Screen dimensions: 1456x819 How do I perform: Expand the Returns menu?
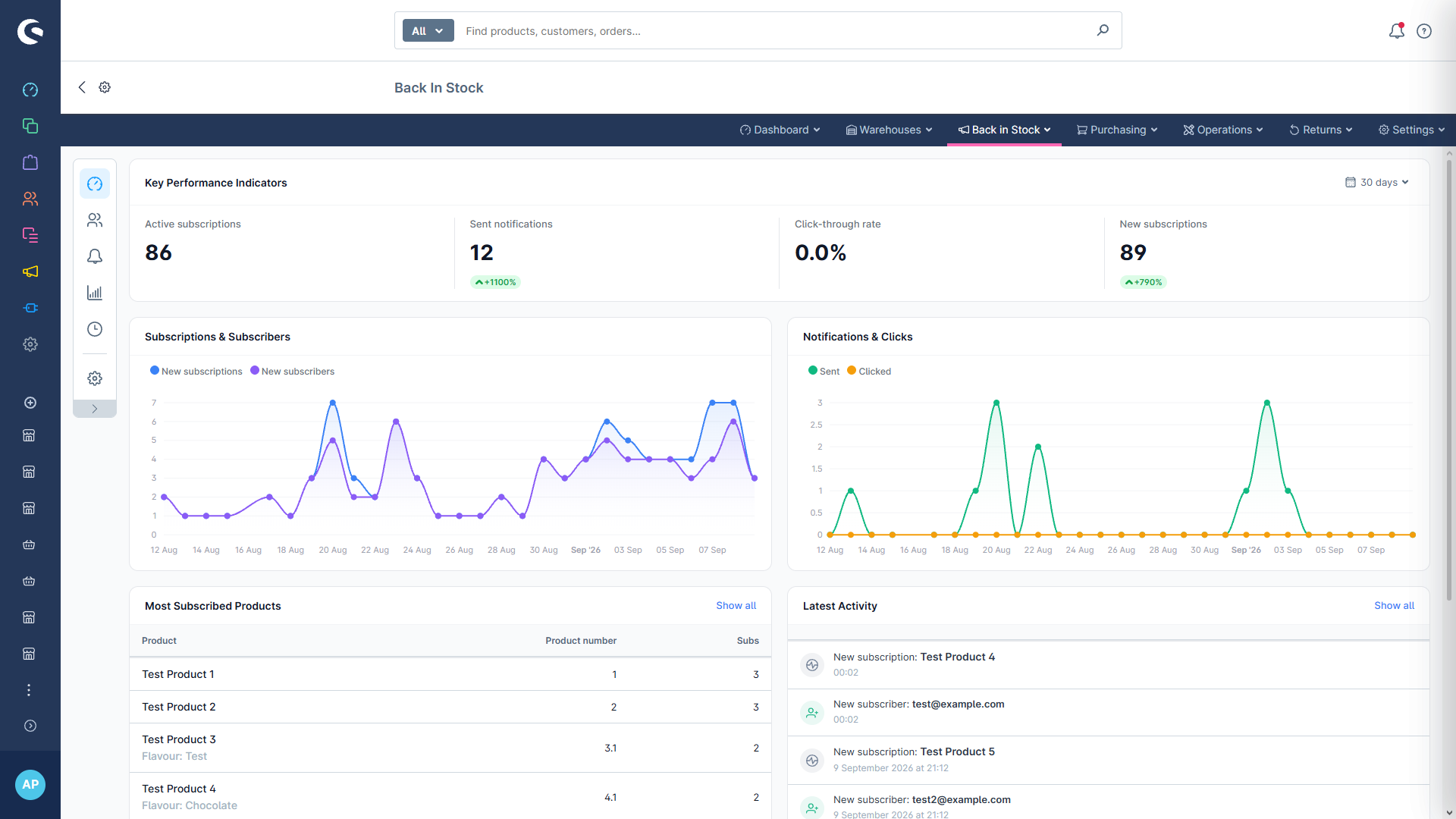click(1320, 130)
